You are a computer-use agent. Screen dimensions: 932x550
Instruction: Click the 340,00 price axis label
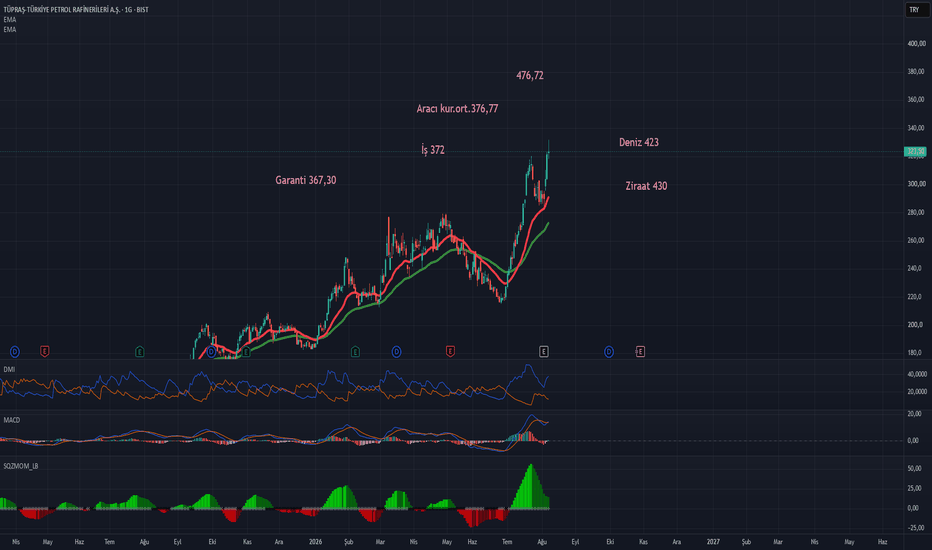tap(917, 128)
